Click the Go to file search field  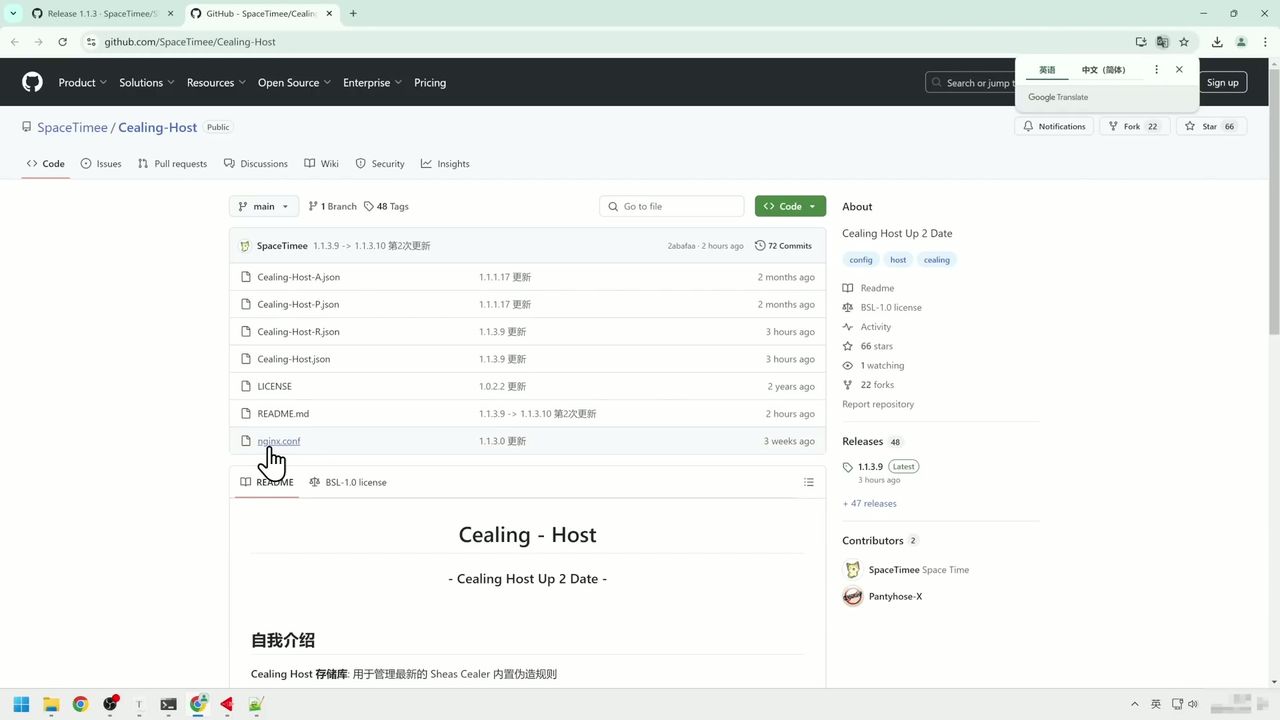click(x=680, y=206)
